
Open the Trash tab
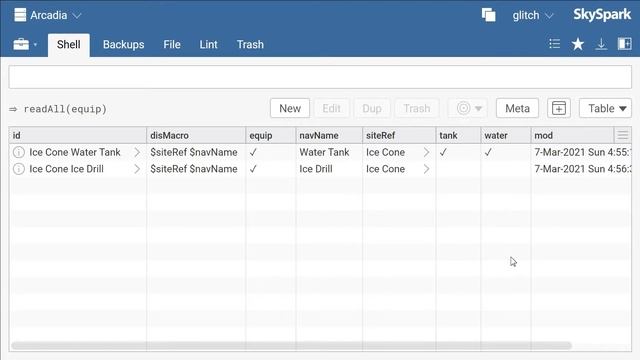point(250,44)
